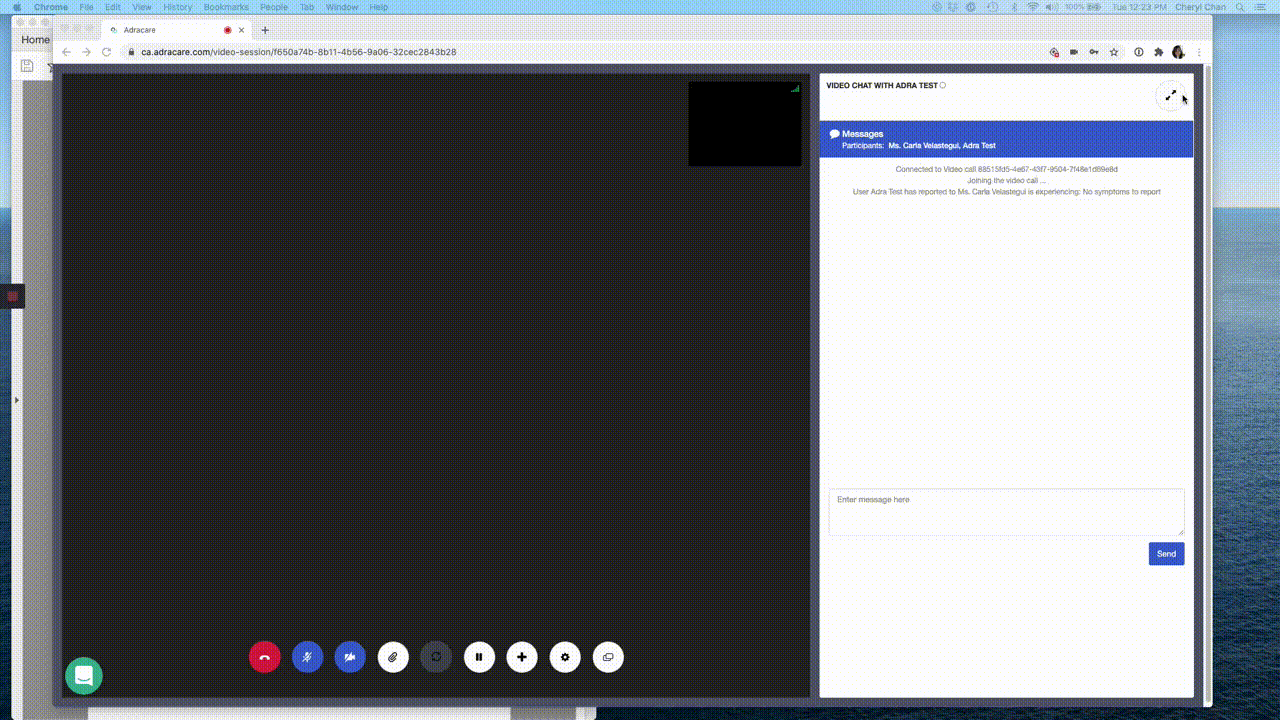Click the address bar URL
Viewport: 1280px width, 720px height.
(x=298, y=52)
